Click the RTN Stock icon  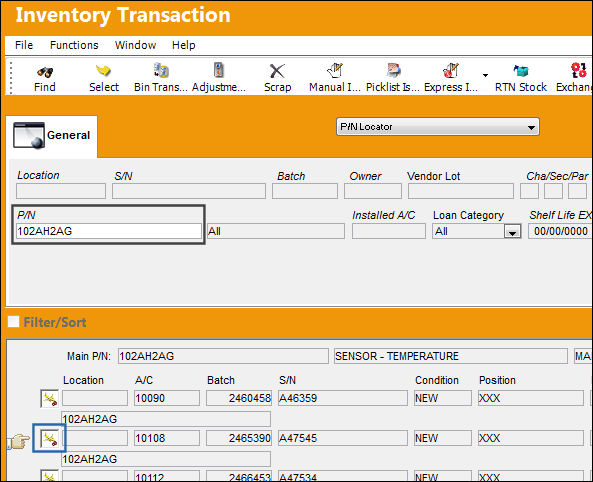tap(520, 71)
